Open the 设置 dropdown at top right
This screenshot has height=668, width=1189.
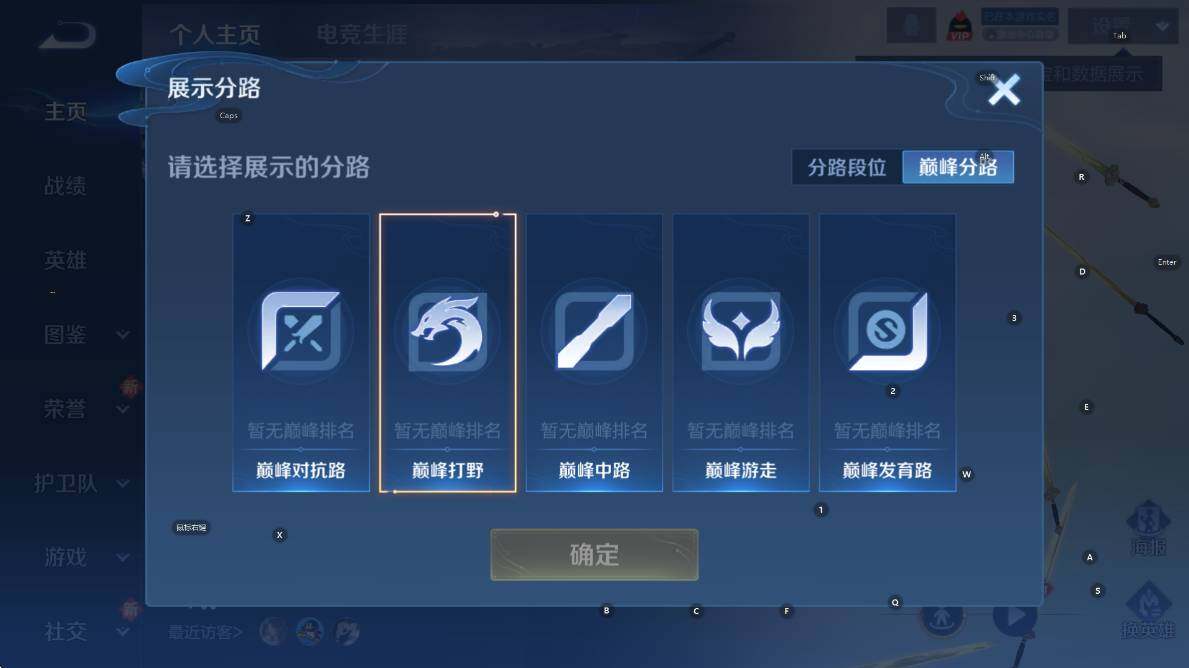coord(1122,27)
